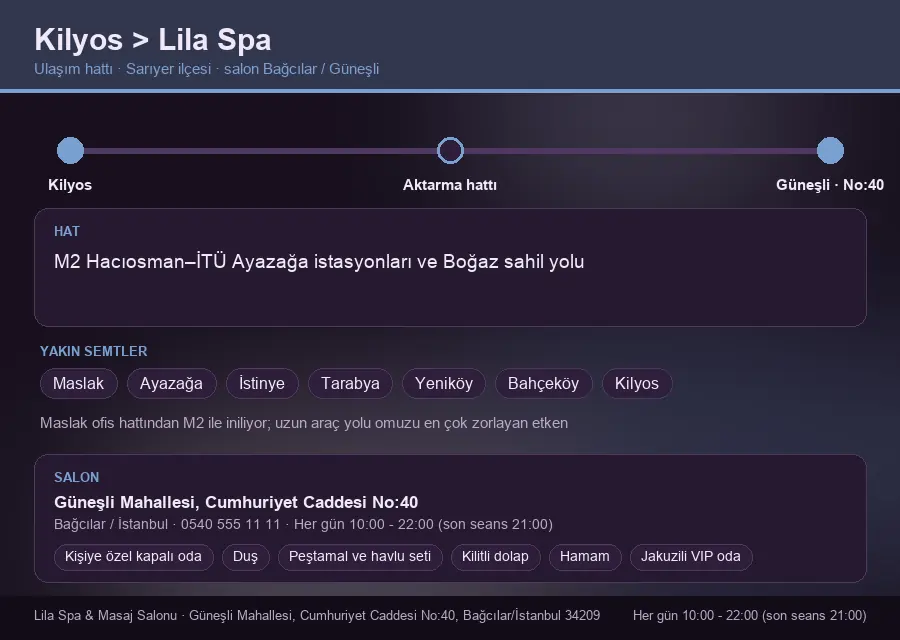Click the Kilyos label under route line
This screenshot has width=900, height=640.
point(70,185)
